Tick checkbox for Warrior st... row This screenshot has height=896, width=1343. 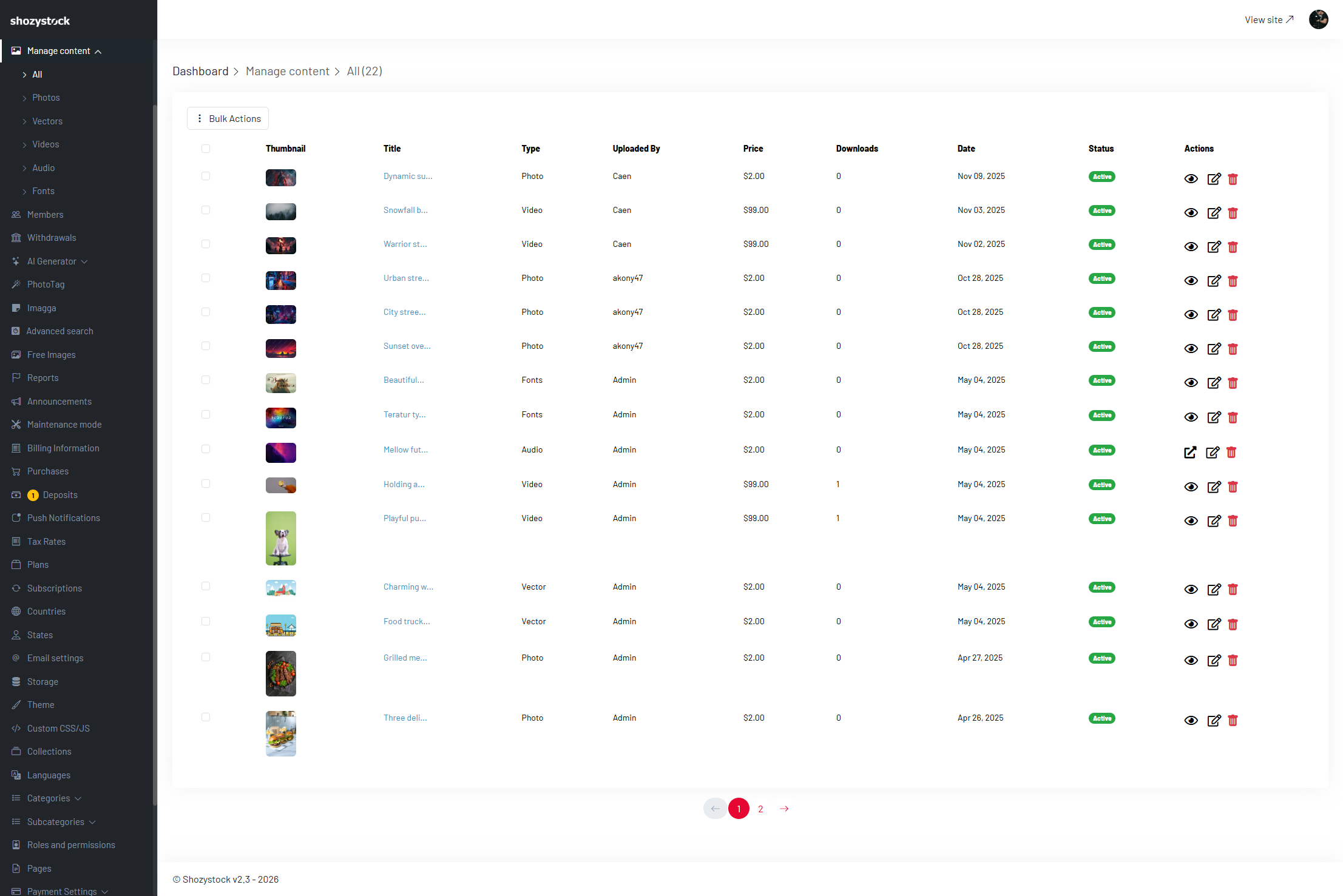[206, 244]
